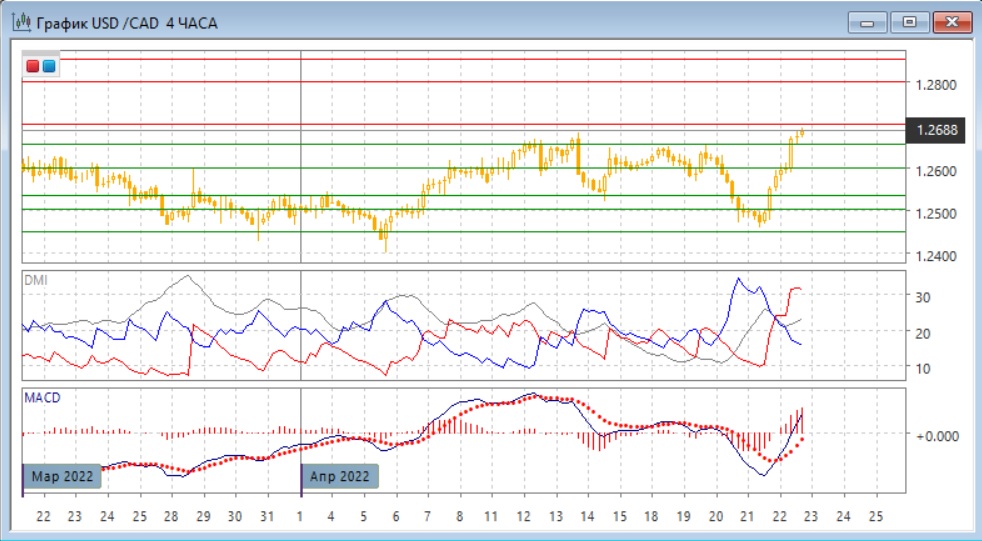The image size is (982, 541).
Task: Click the DMI scale value 30
Action: coord(924,297)
